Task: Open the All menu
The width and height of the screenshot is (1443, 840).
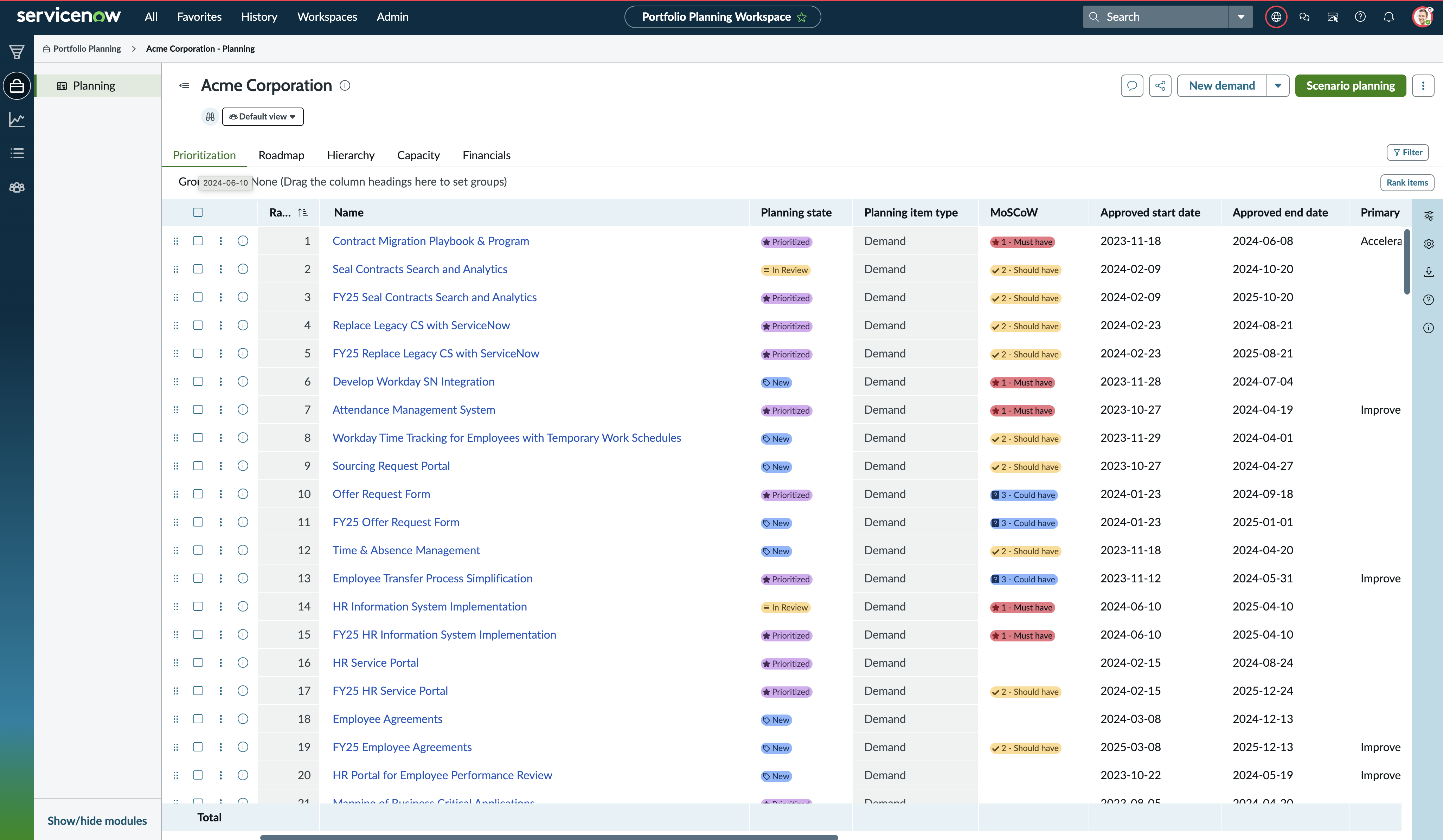Action: click(x=151, y=17)
